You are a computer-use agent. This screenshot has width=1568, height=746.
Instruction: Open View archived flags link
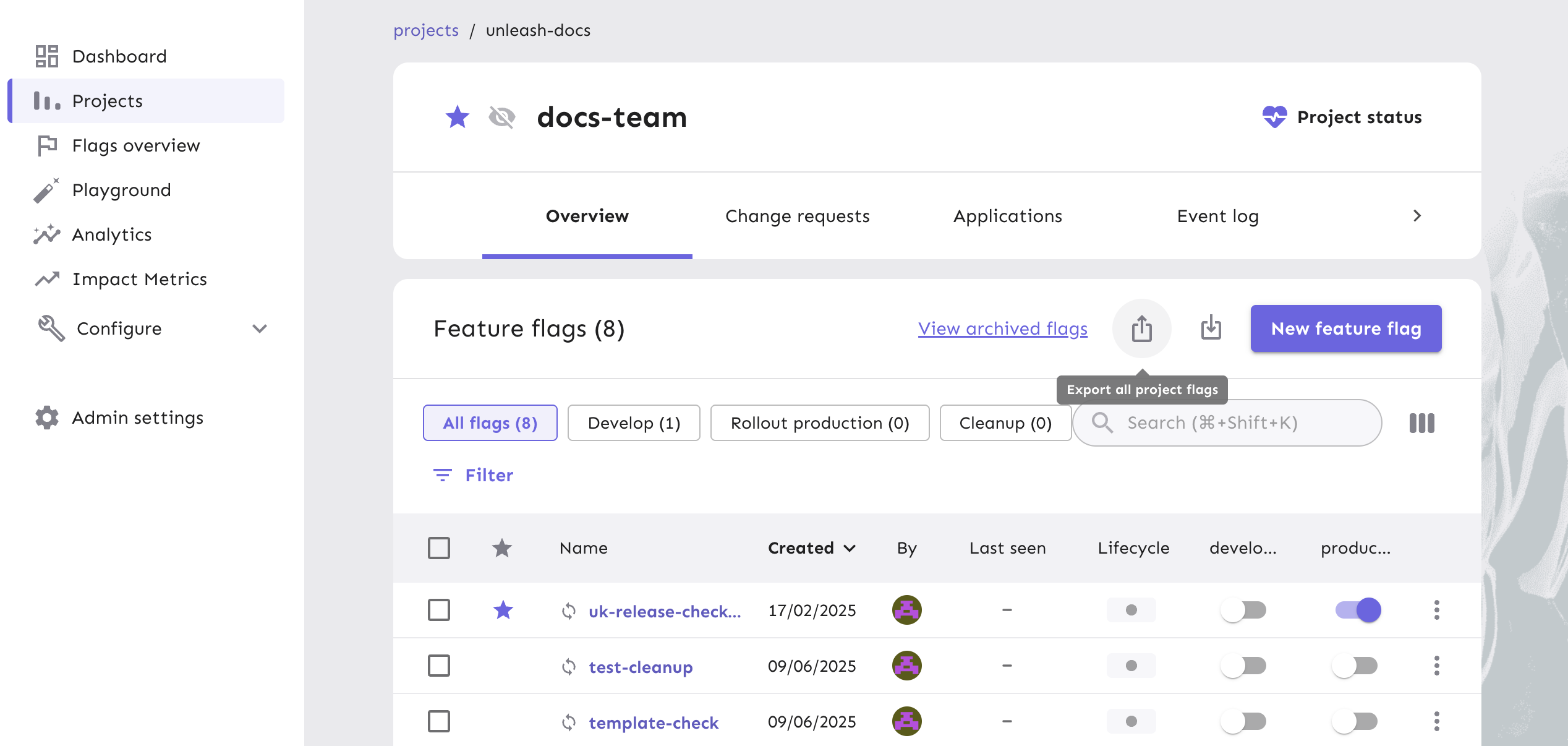pos(1002,328)
